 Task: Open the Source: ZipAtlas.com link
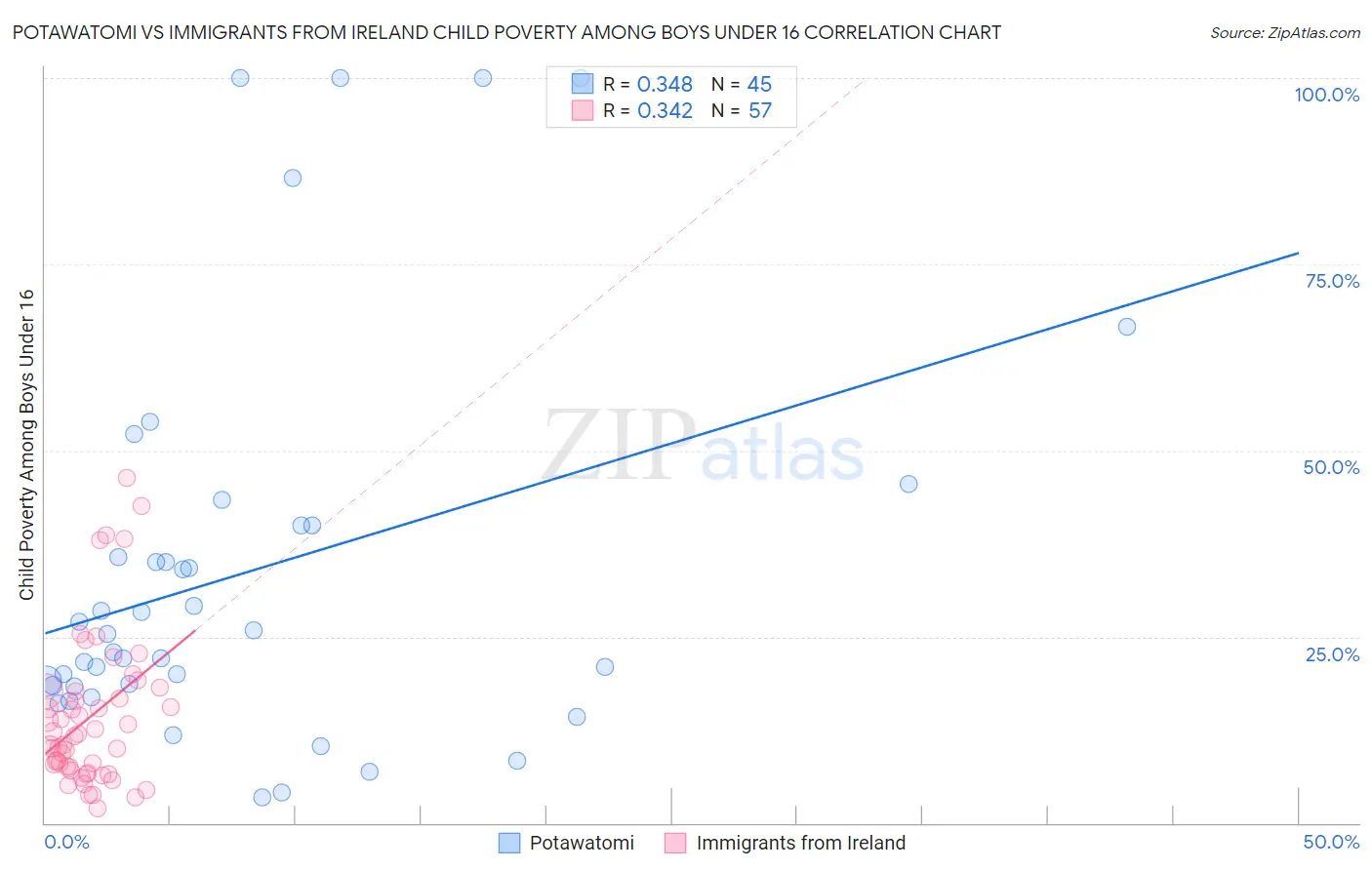click(x=1285, y=32)
